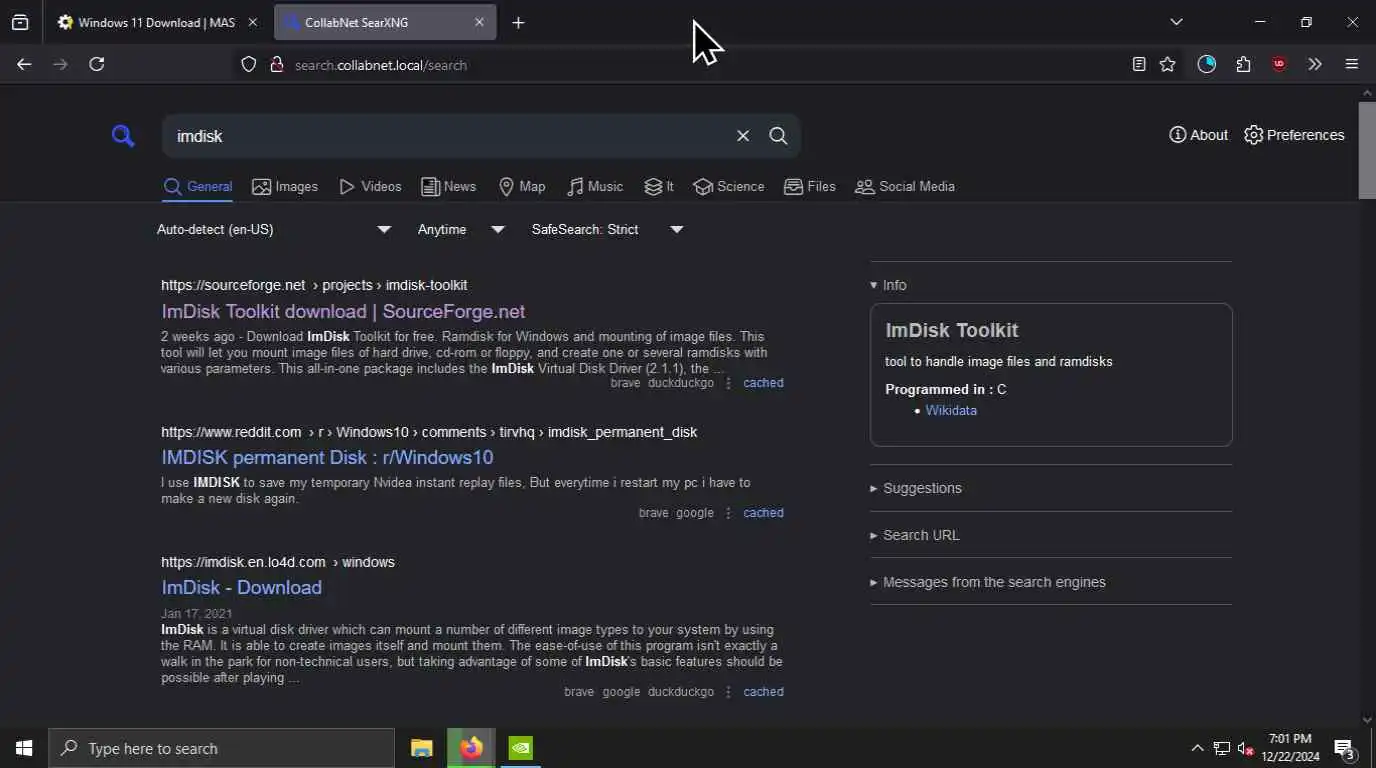Screen dimensions: 1376x768
Task: Open ImDisk Toolkit download SourceForge.net result
Action: point(343,311)
